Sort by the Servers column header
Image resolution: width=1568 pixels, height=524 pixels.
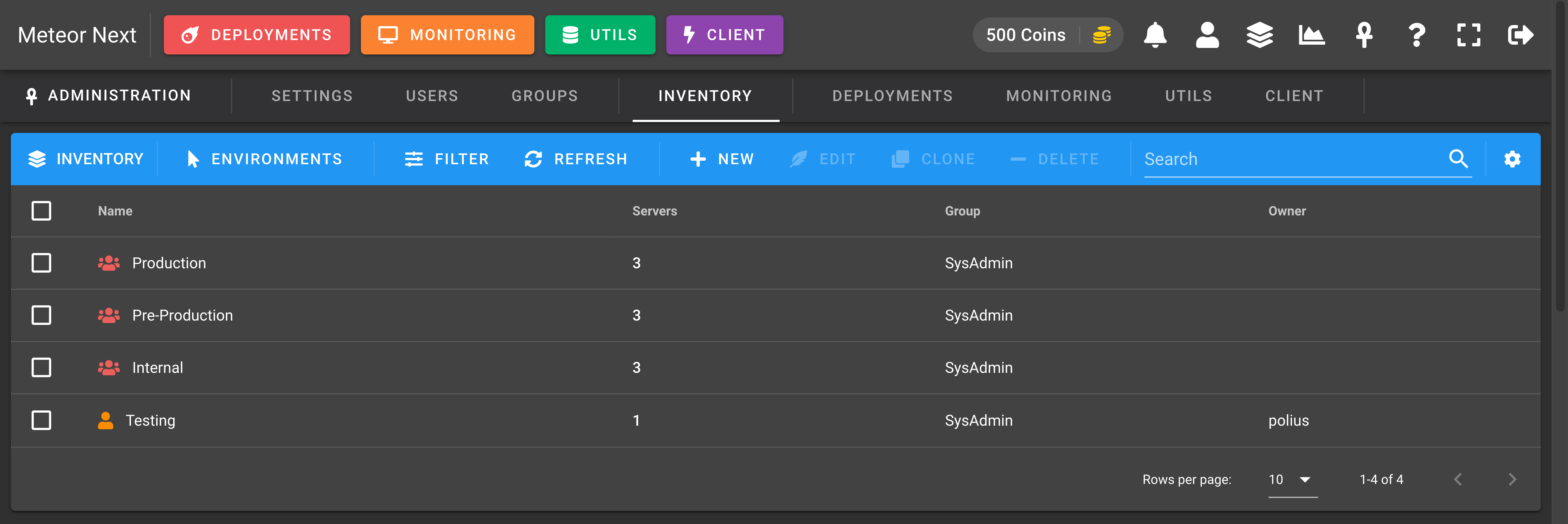(654, 211)
